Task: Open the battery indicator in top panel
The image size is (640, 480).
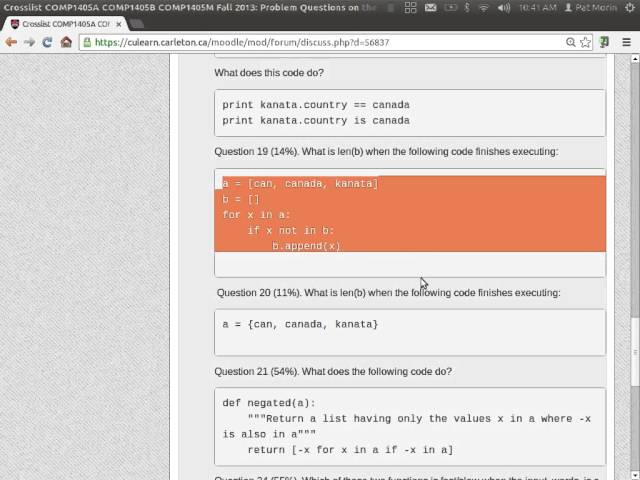Action: coord(451,7)
